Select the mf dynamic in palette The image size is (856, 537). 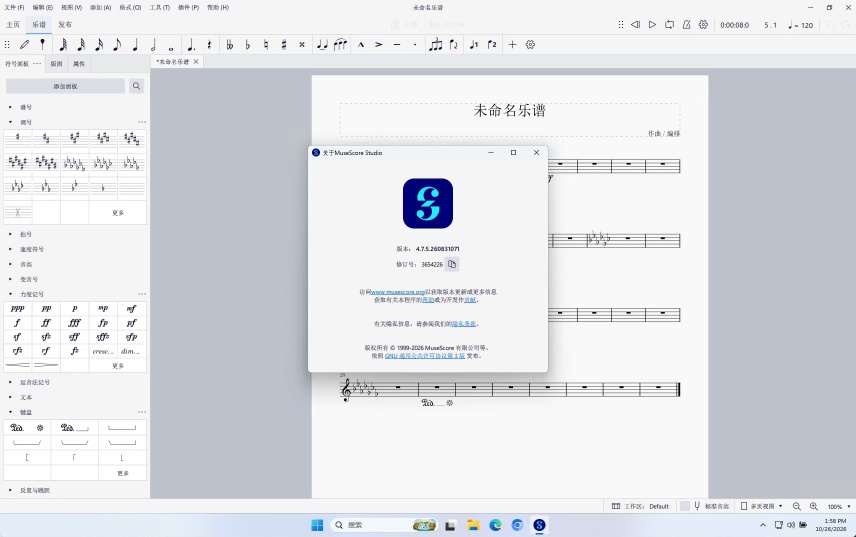pyautogui.click(x=132, y=308)
